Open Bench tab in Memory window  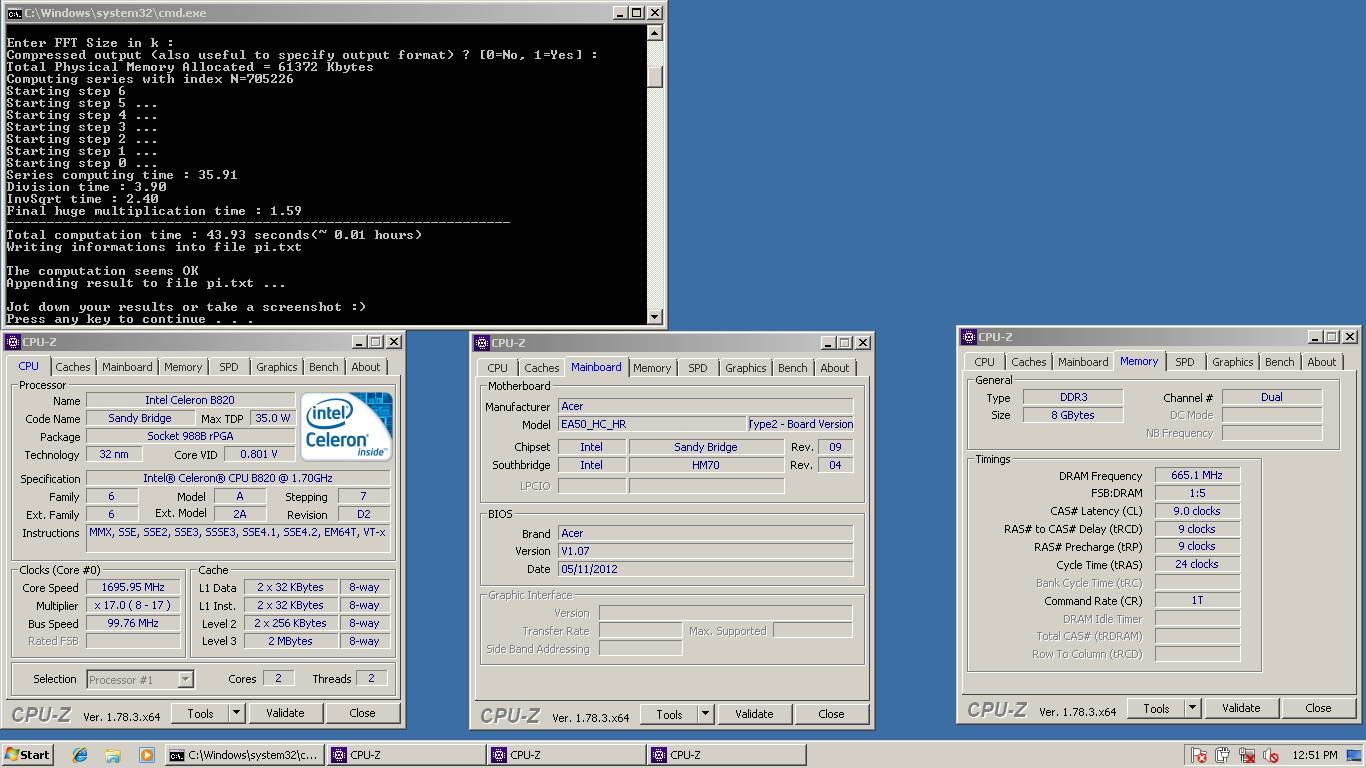point(1280,362)
